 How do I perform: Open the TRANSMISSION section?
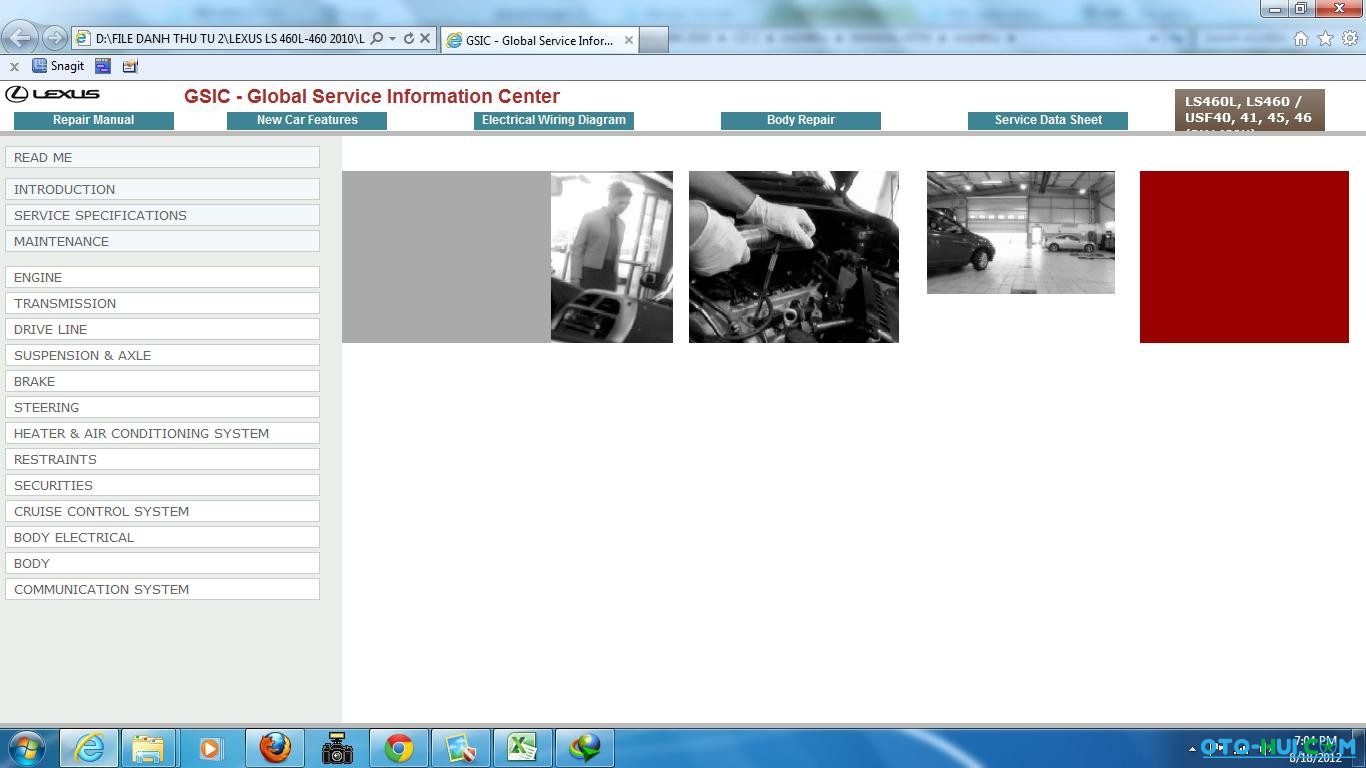[162, 303]
